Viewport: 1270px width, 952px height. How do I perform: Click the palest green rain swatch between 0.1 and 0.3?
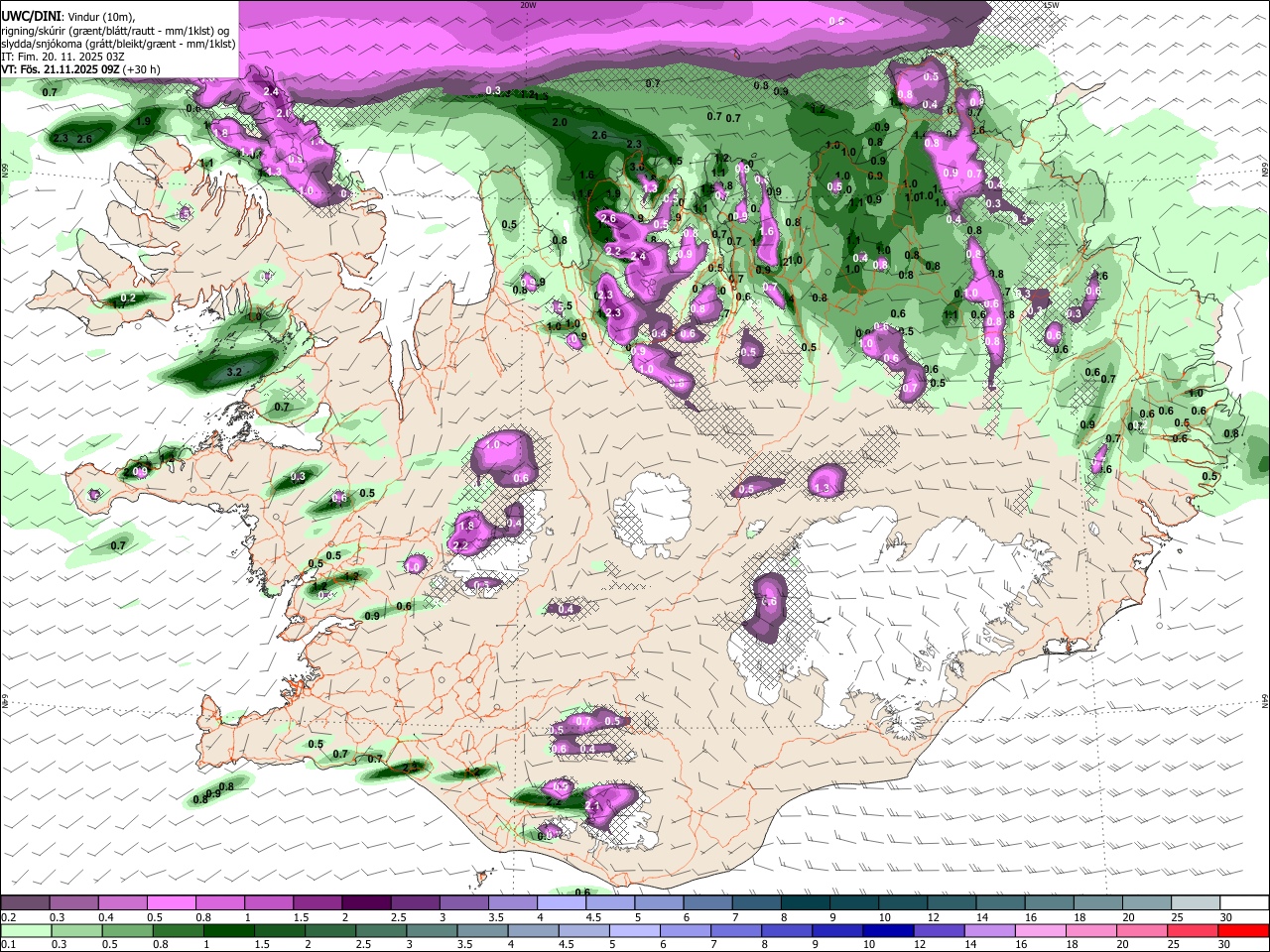coord(26,930)
